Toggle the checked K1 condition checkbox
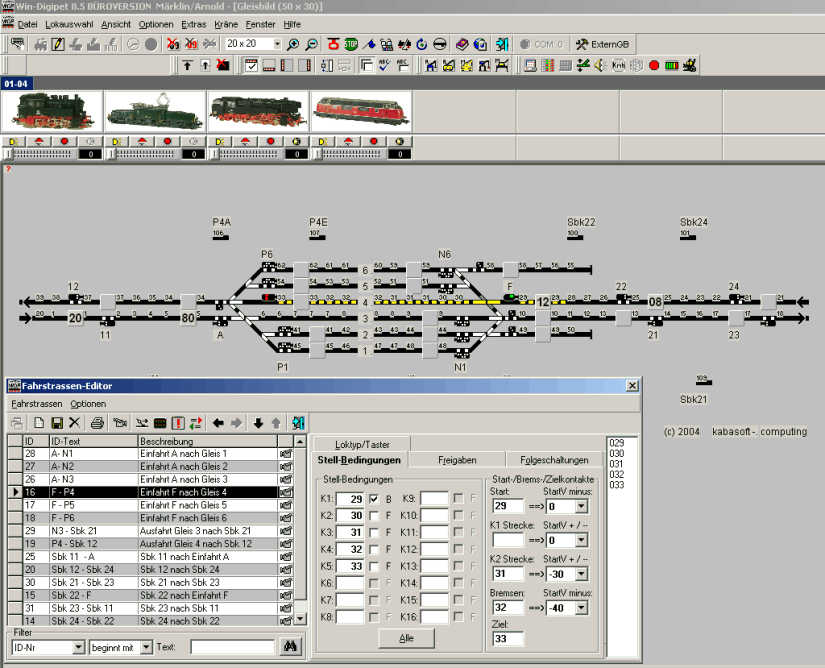Image resolution: width=825 pixels, height=668 pixels. pyautogui.click(x=374, y=498)
